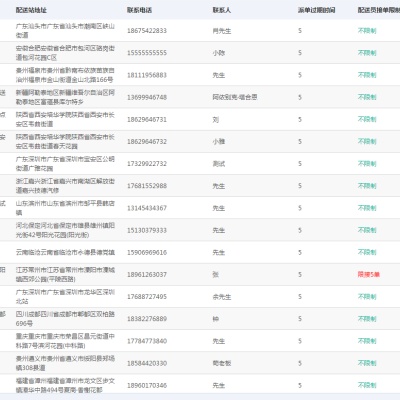
Task: Click the 江苏常州市 address cell
Action: pyautogui.click(x=65, y=275)
